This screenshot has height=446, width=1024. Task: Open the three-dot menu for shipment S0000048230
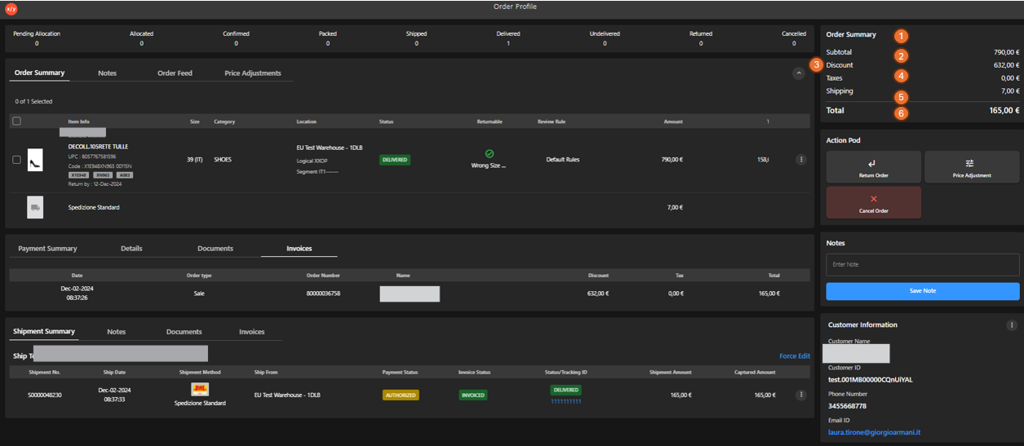point(801,394)
